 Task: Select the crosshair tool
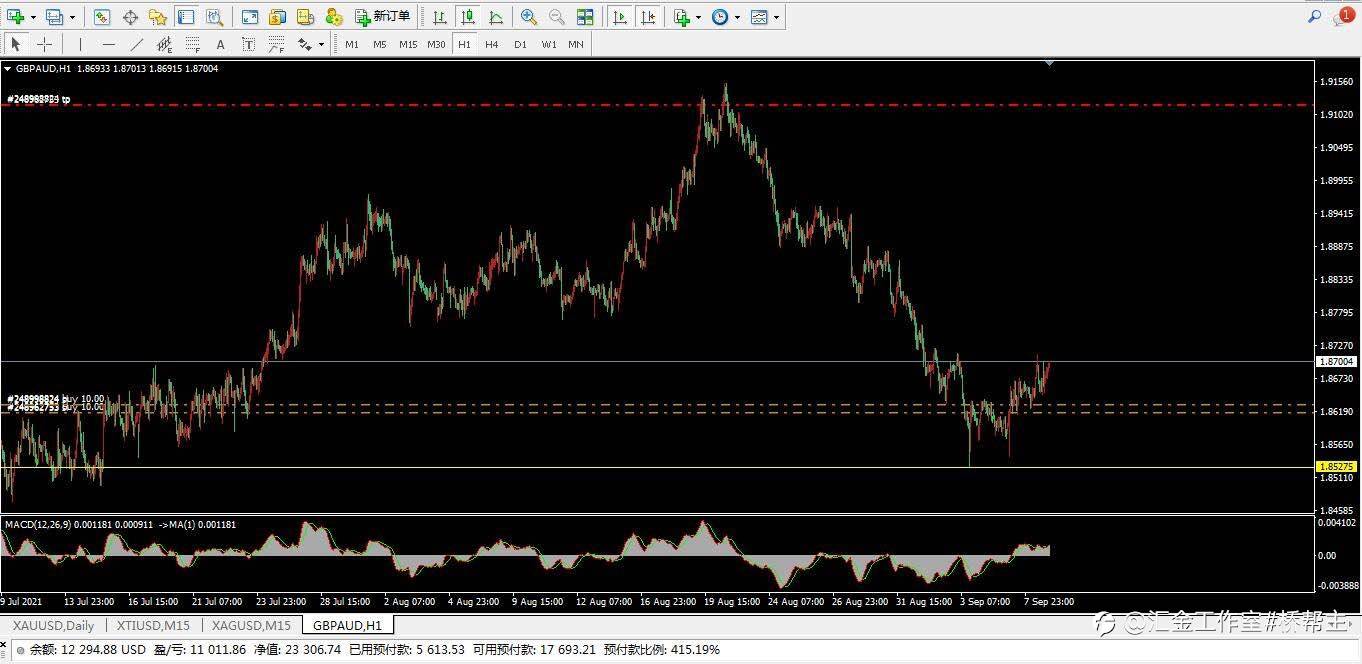(x=44, y=44)
